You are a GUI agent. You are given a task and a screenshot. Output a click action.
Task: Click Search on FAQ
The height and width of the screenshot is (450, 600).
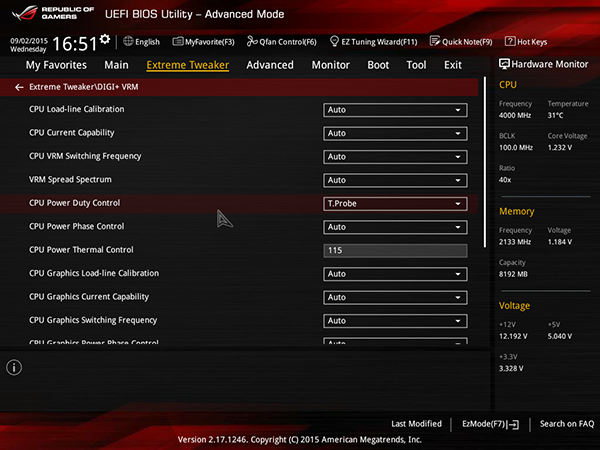pyautogui.click(x=567, y=424)
